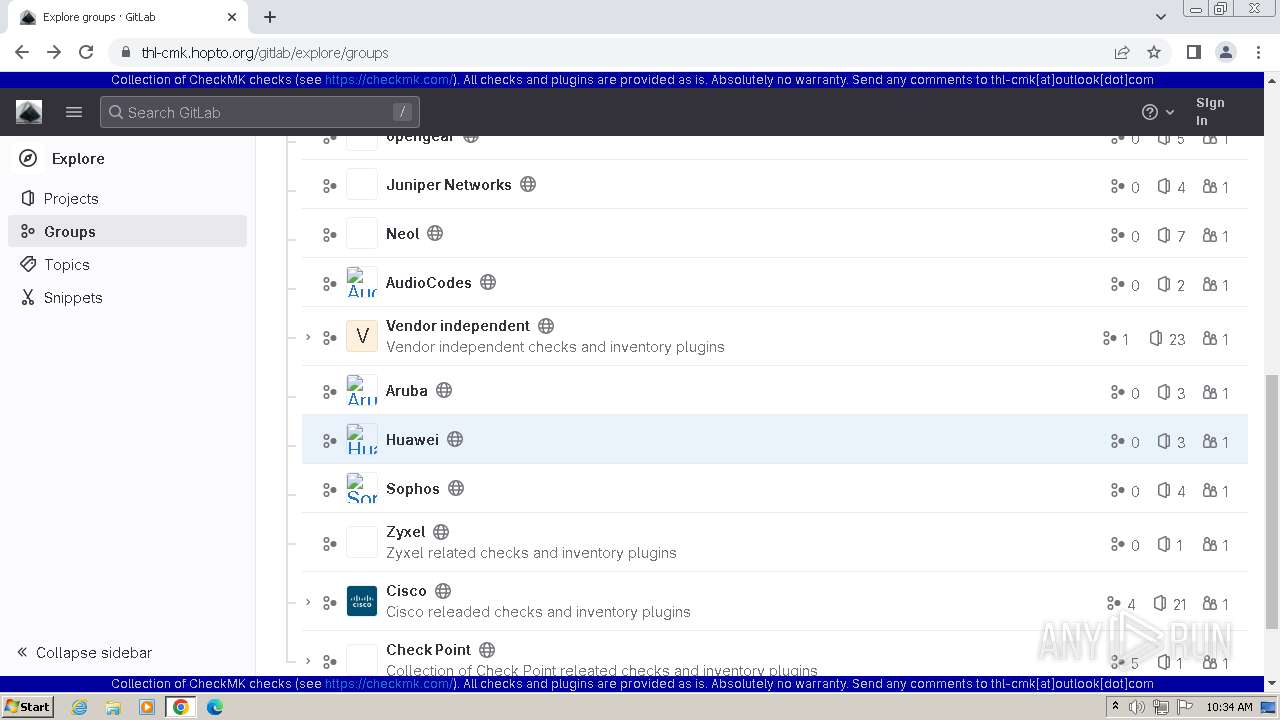Click public globe icon beside Cisco

pos(443,590)
